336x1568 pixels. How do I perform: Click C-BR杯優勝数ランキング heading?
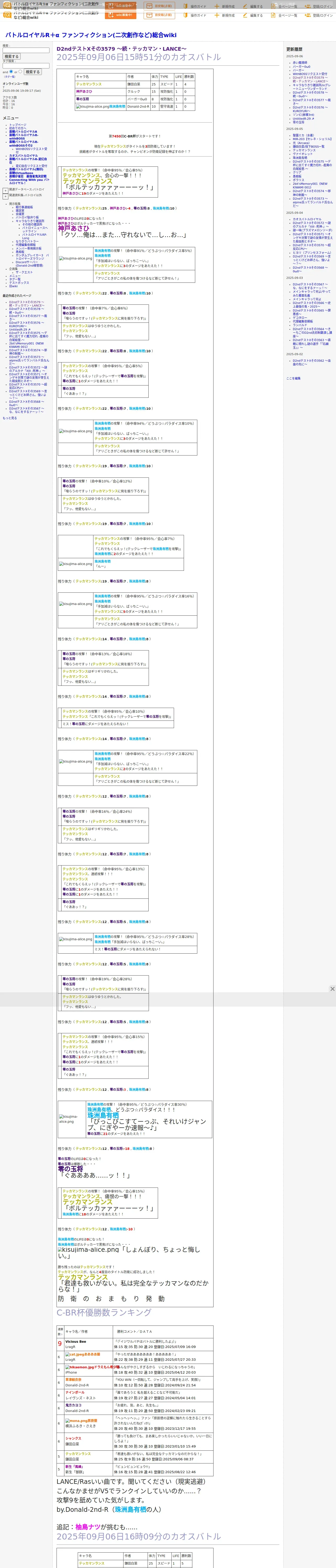tap(104, 1312)
